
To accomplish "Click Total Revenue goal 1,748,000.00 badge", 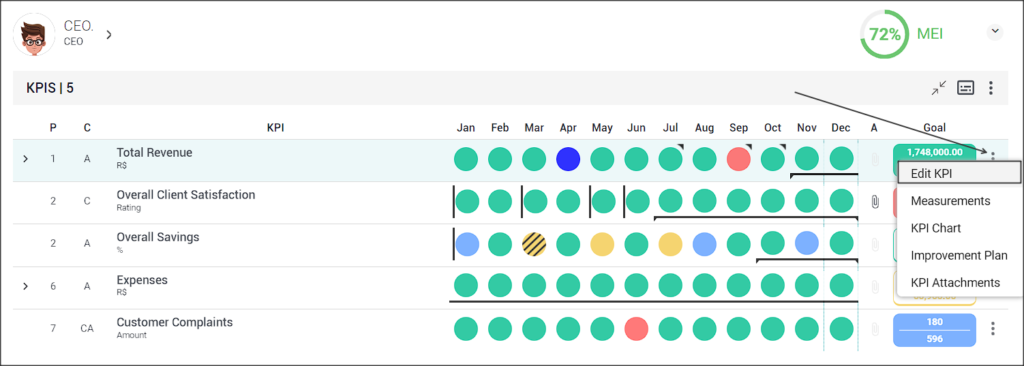I will click(934, 152).
